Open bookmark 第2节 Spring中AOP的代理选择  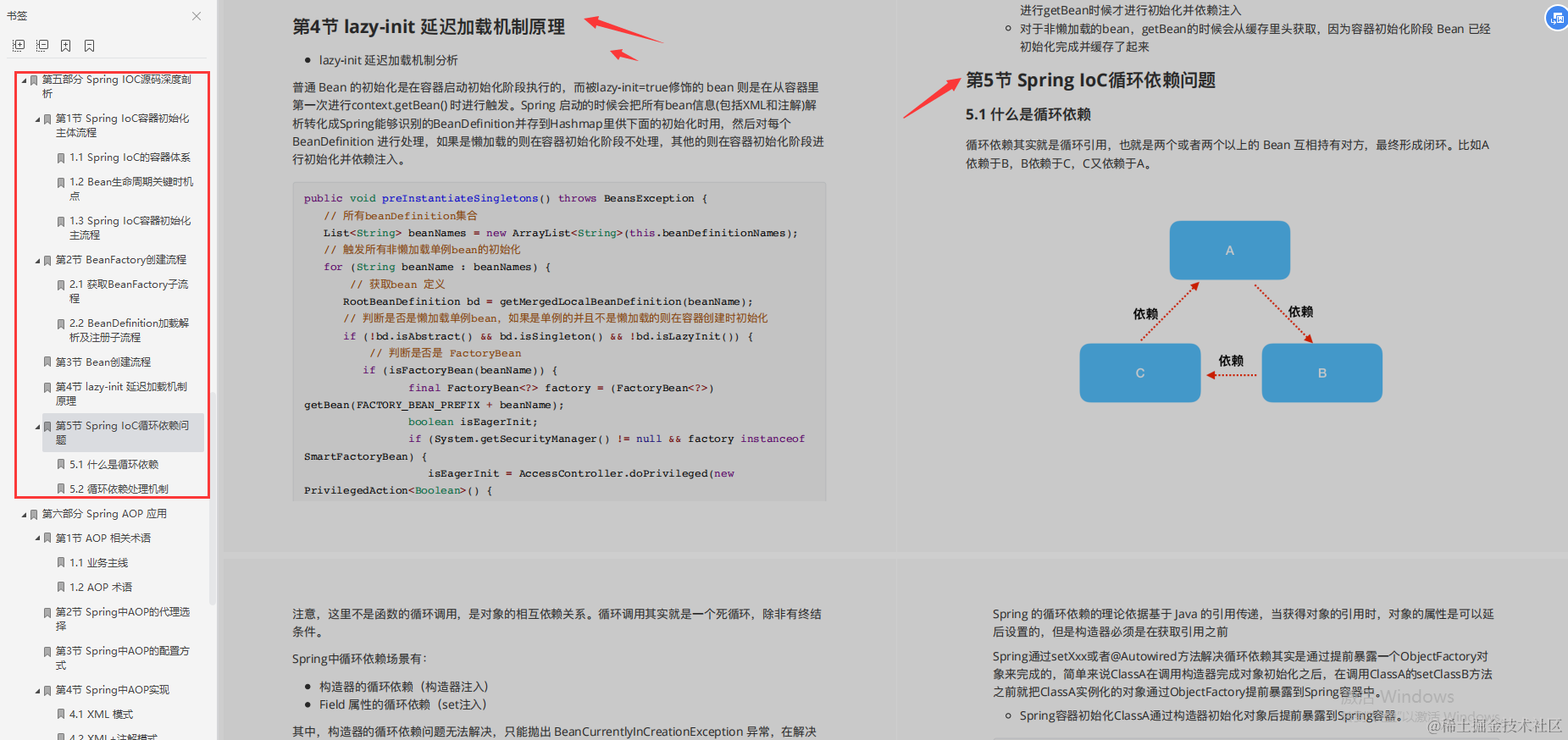point(123,619)
